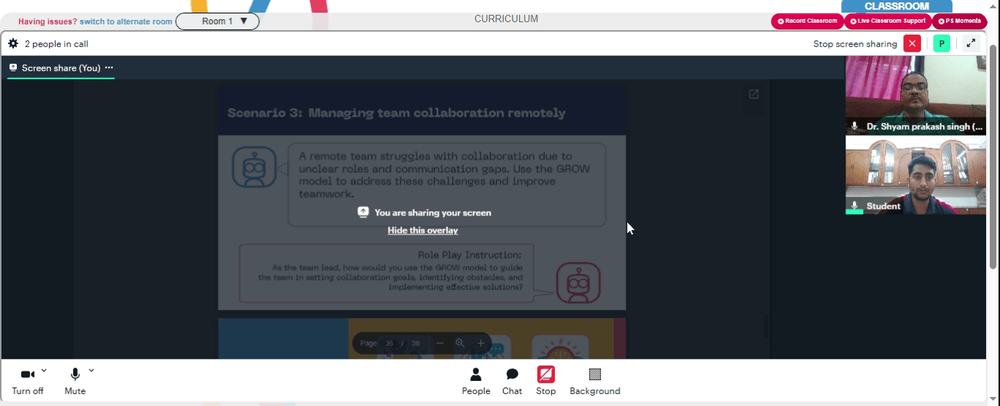Click the page number field showing 35
The width and height of the screenshot is (1000, 406).
pos(390,344)
